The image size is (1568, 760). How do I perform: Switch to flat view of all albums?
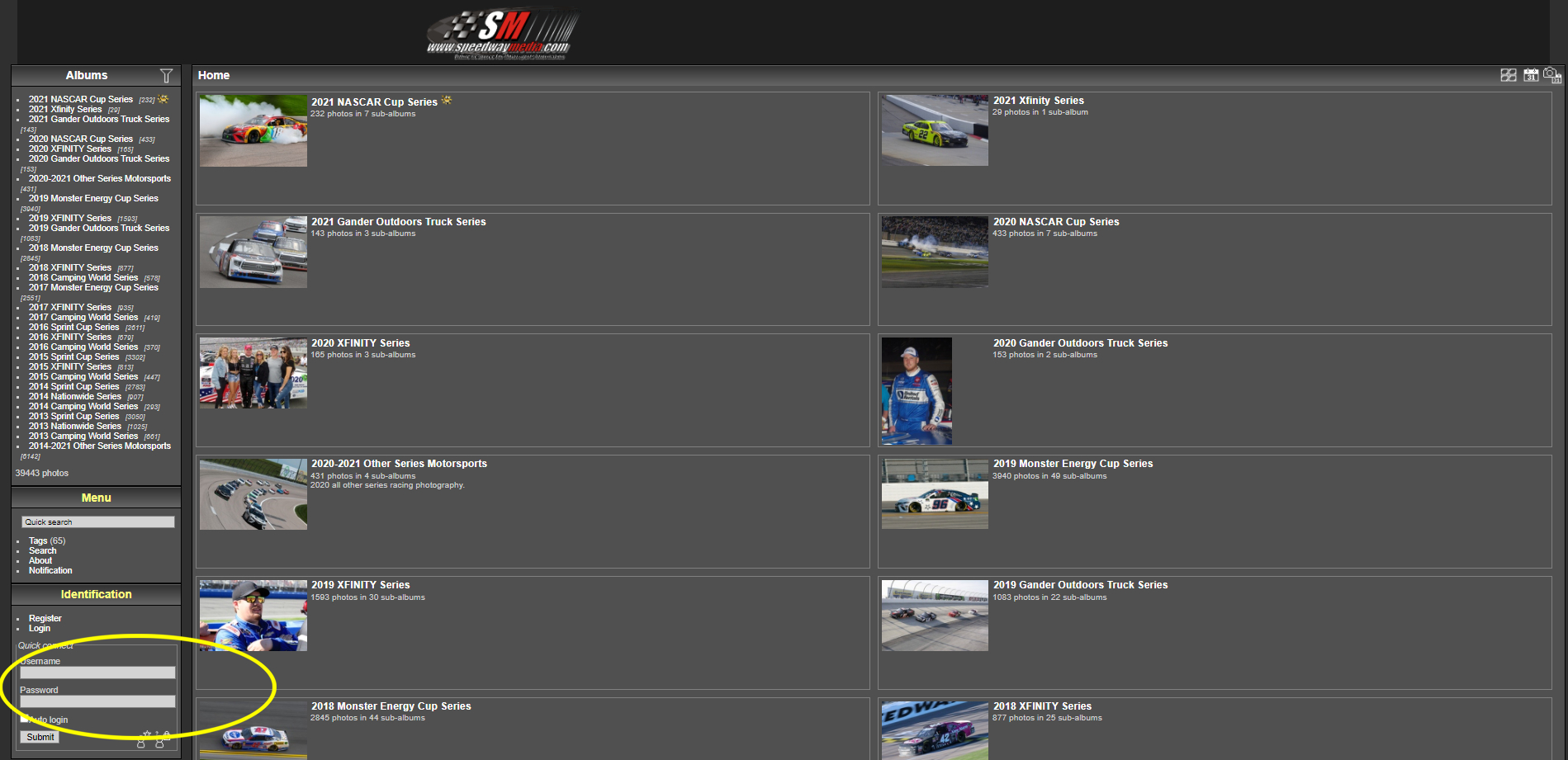tap(1508, 75)
